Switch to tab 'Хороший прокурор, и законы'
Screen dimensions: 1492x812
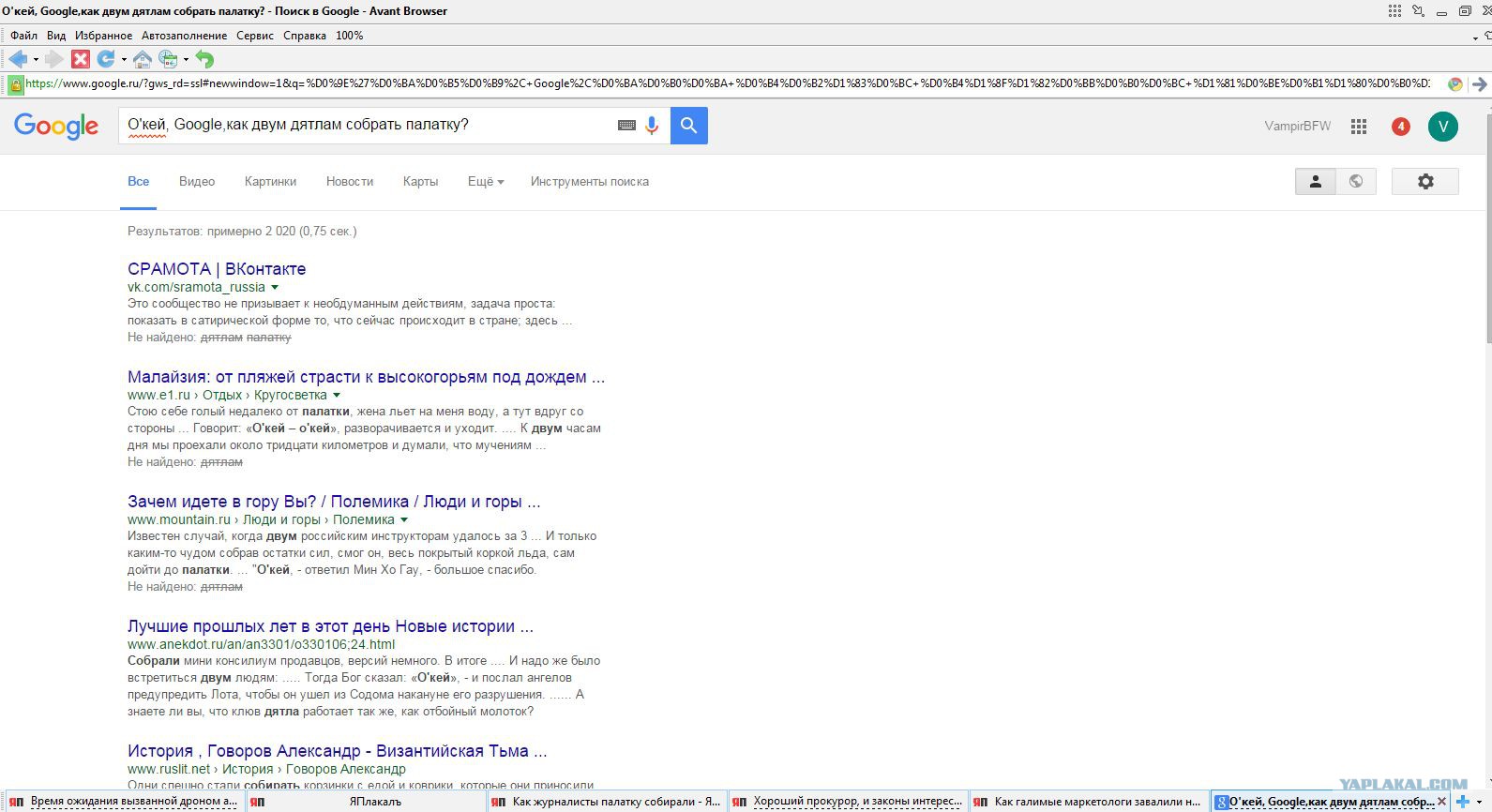click(849, 802)
